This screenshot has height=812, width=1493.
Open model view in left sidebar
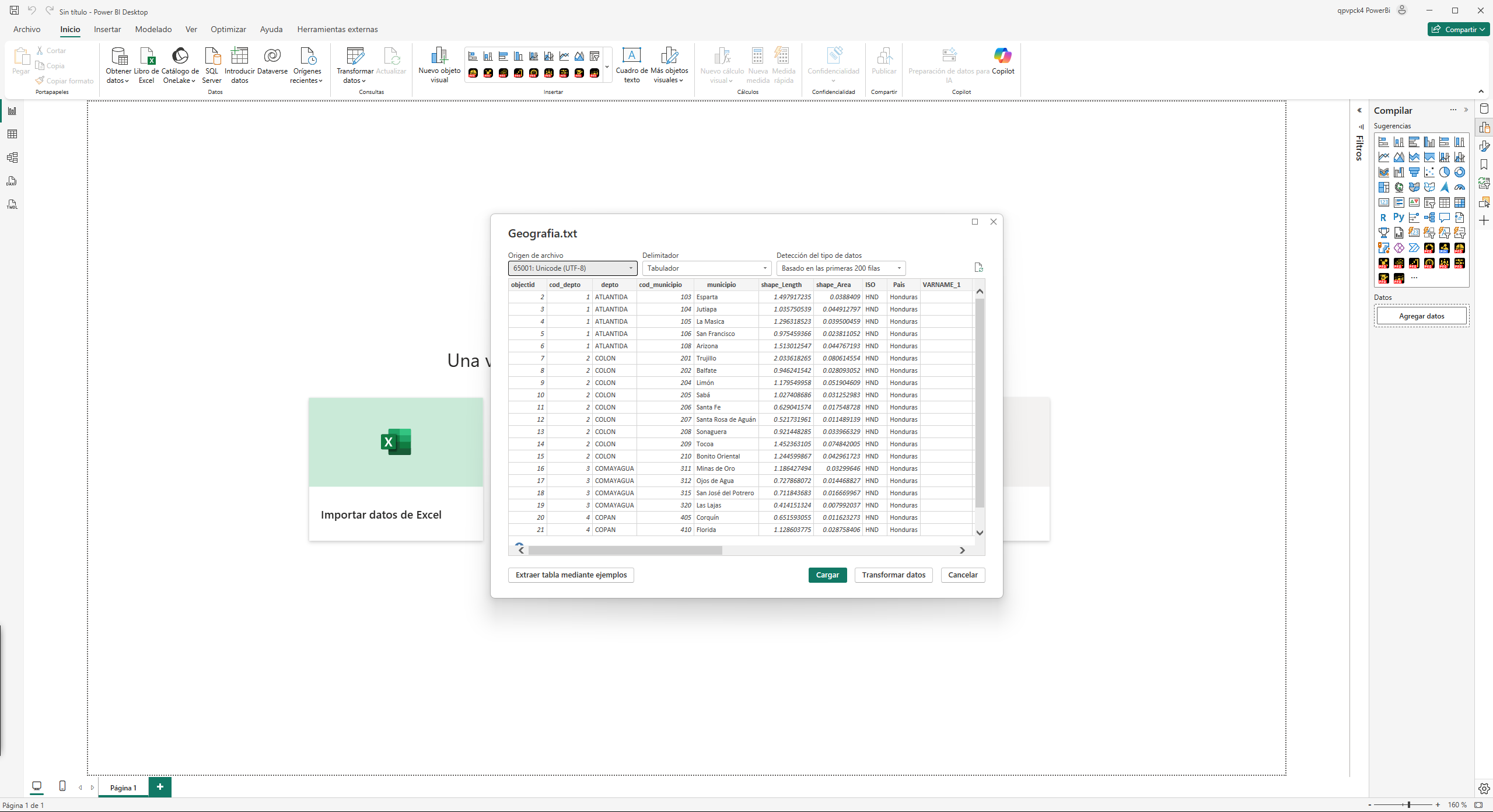point(12,157)
